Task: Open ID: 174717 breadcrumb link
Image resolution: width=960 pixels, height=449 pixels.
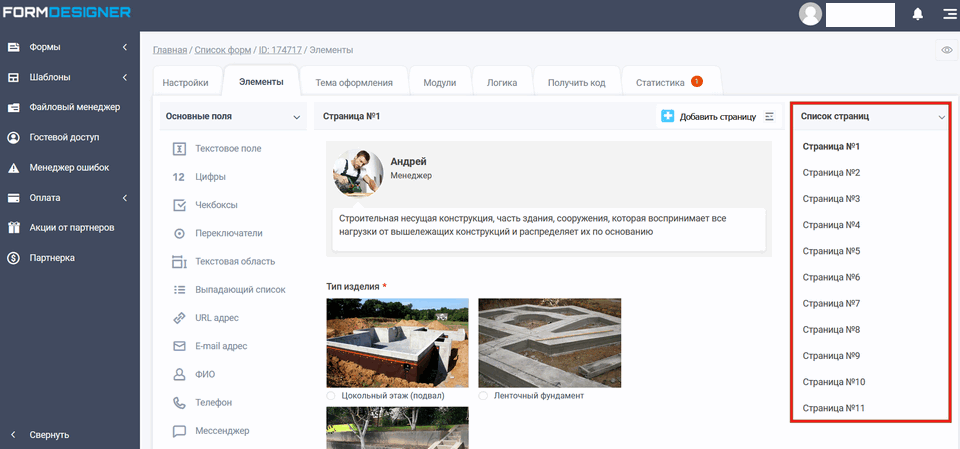Action: point(280,50)
